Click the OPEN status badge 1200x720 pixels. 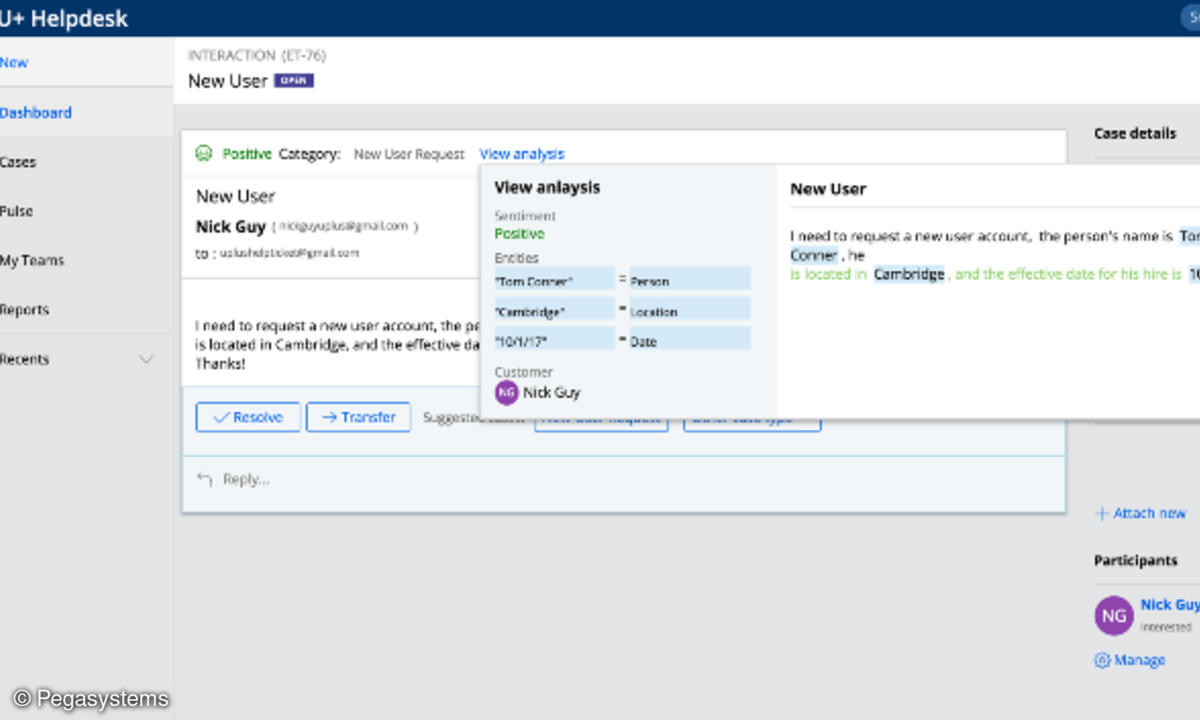click(294, 81)
